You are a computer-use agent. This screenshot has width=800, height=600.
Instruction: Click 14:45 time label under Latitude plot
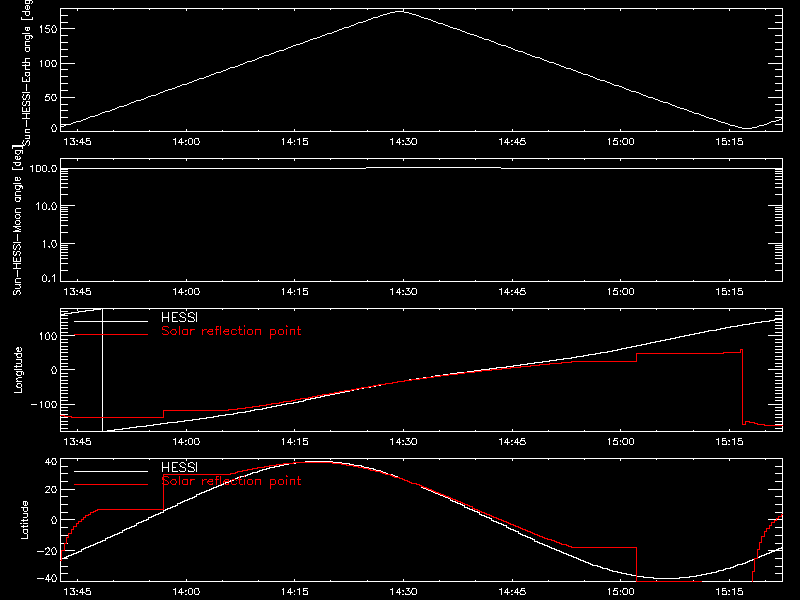512,592
